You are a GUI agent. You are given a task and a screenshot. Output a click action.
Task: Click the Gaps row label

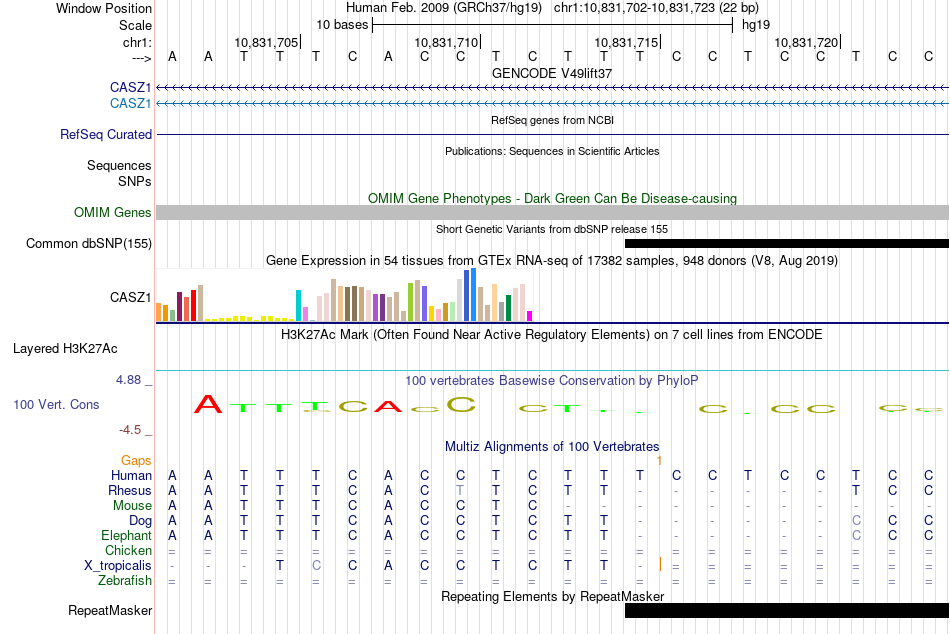click(x=136, y=461)
